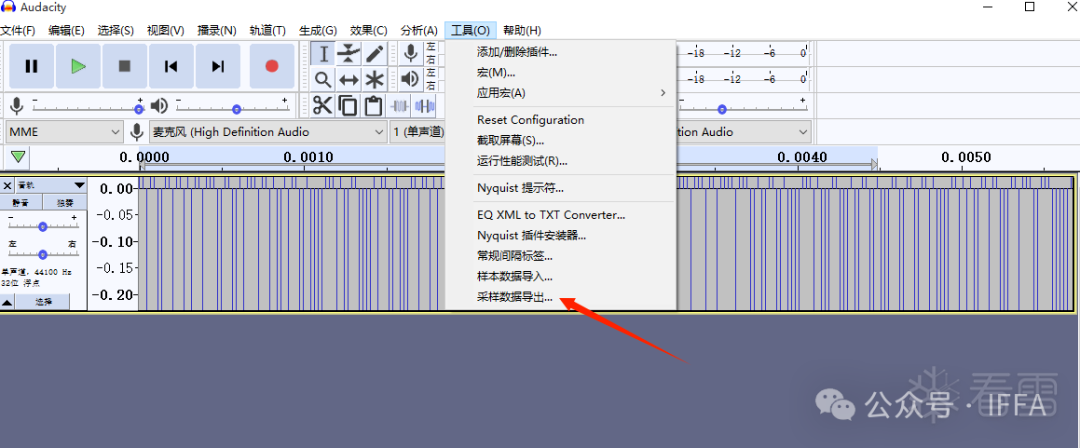This screenshot has height=448, width=1080.
Task: Open the 选择(S) menu
Action: 115,30
